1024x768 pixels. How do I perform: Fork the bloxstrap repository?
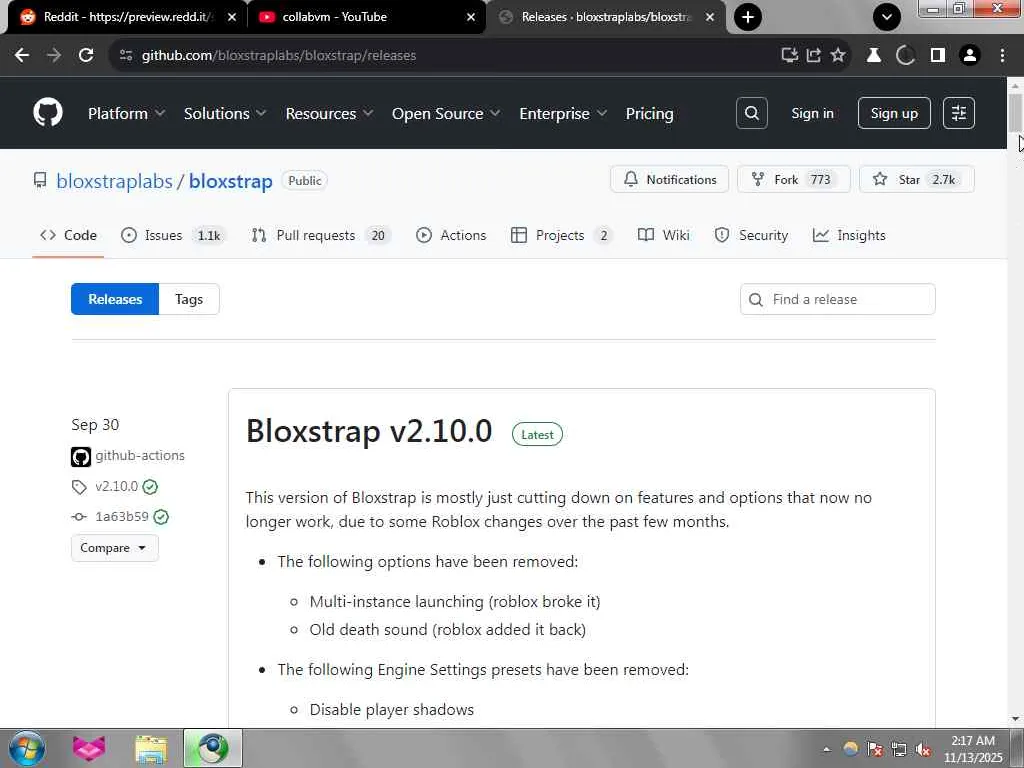coord(793,179)
